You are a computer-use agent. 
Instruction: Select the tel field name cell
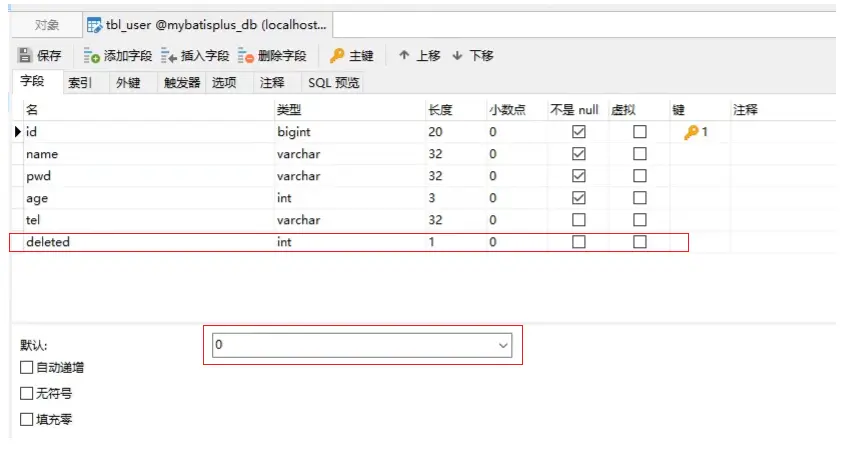coord(148,220)
